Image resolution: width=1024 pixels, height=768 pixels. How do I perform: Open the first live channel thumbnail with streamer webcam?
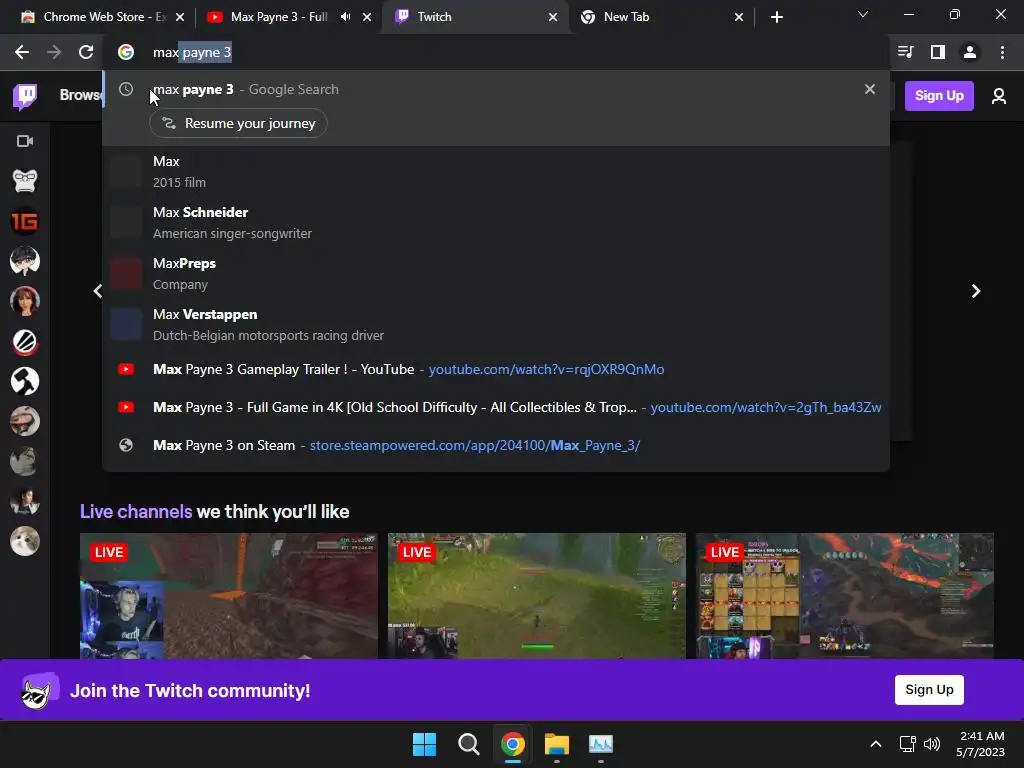tap(229, 596)
